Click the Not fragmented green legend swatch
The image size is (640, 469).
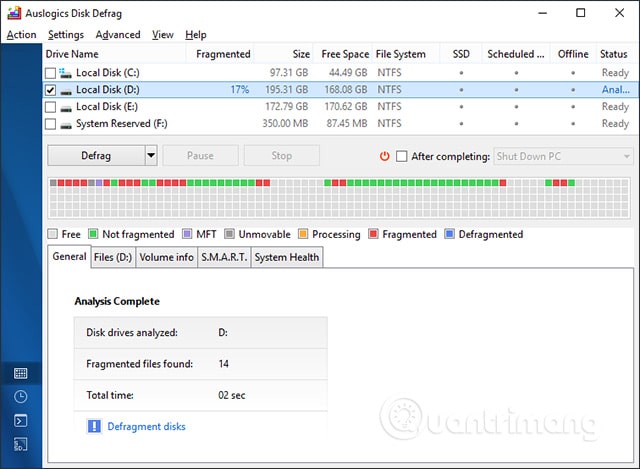pyautogui.click(x=93, y=234)
